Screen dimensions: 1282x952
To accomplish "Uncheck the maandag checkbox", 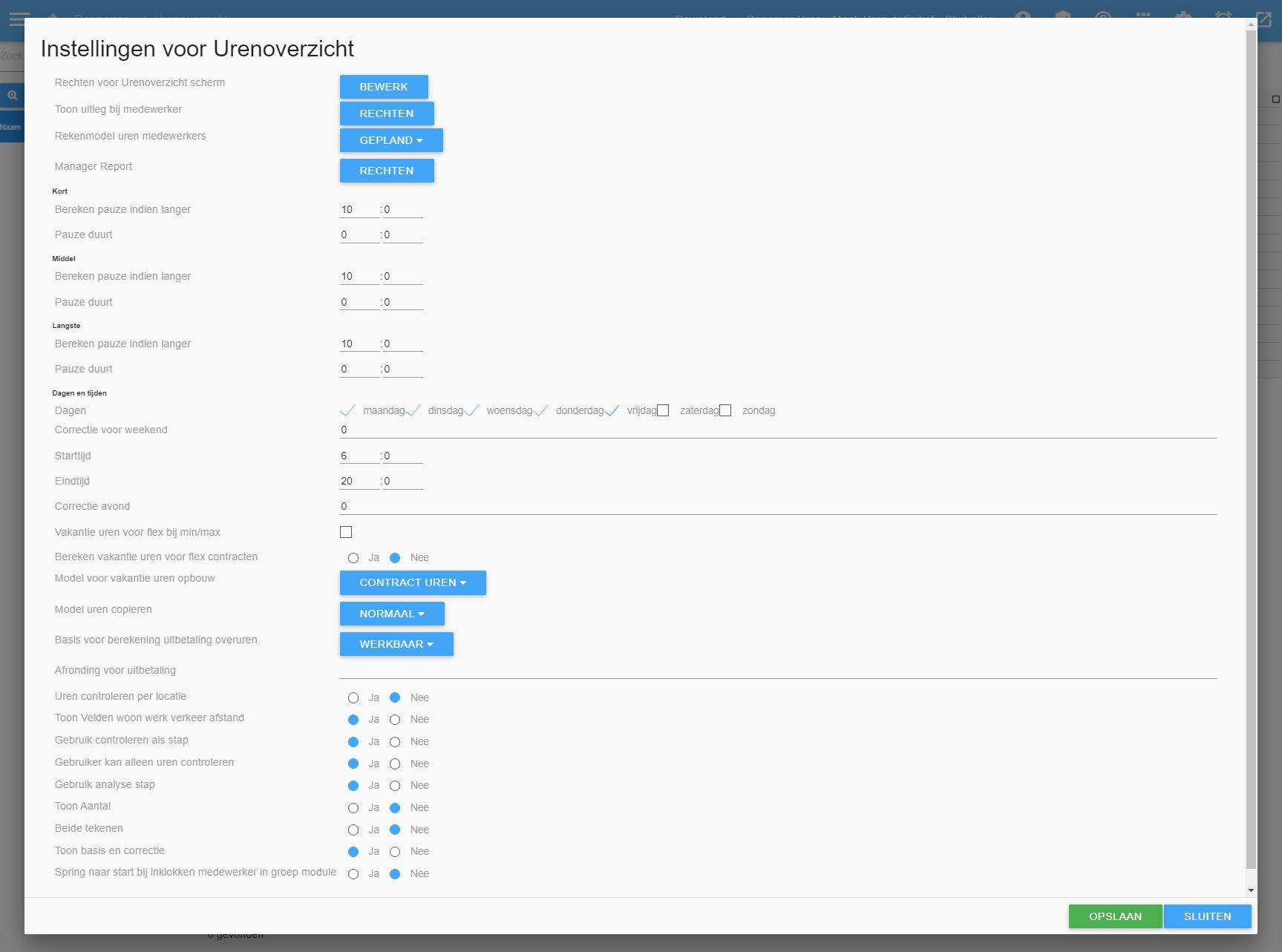I will click(x=347, y=411).
